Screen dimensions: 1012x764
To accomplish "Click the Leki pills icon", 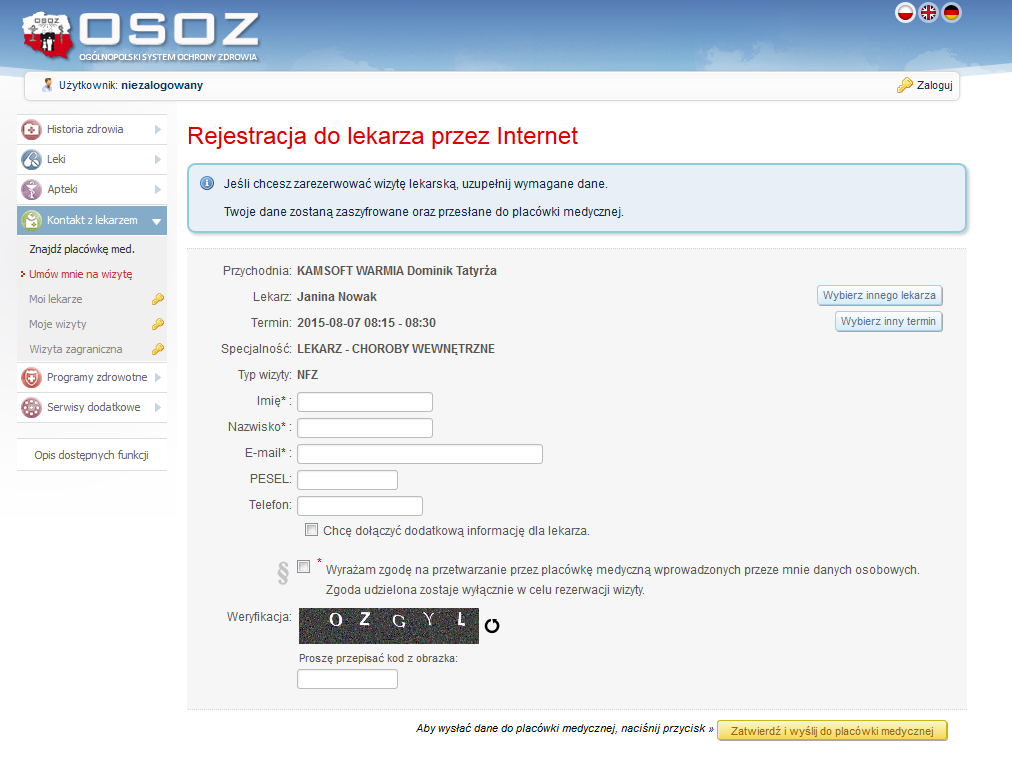I will [x=31, y=160].
